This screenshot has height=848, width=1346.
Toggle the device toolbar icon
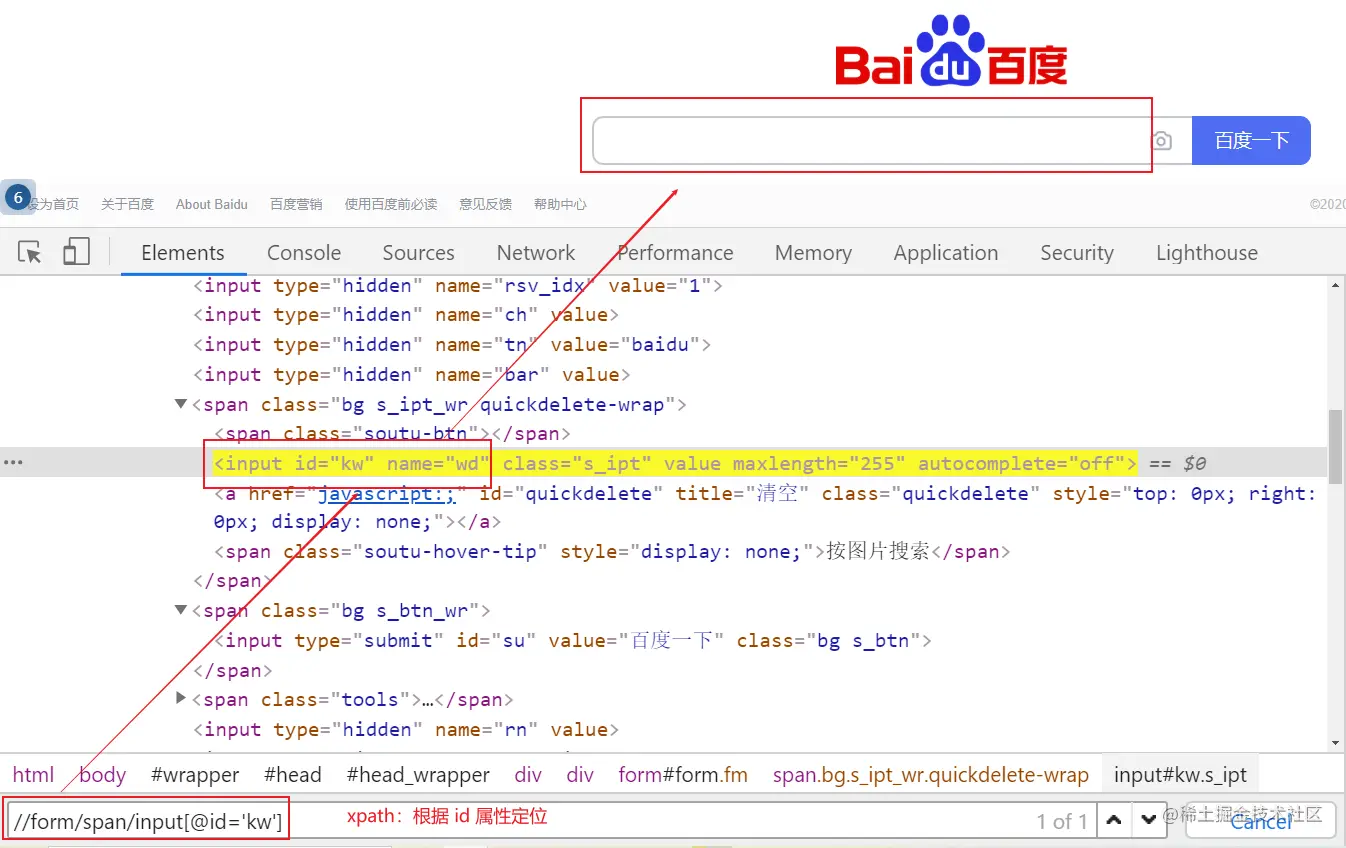tap(76, 252)
